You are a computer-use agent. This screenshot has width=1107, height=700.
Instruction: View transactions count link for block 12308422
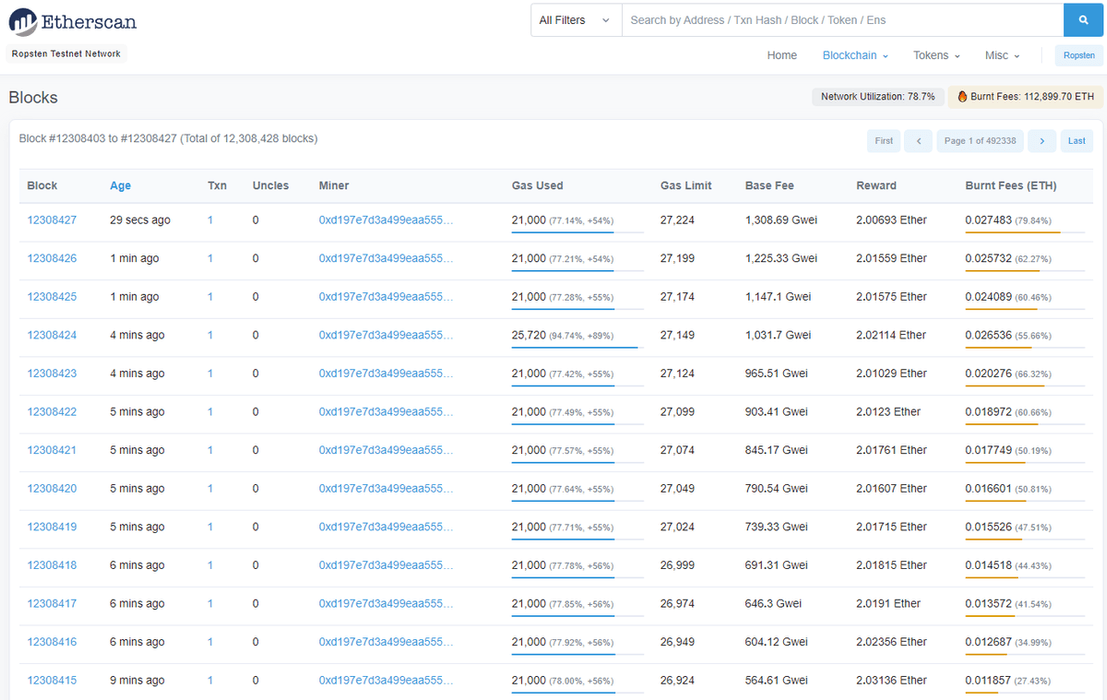point(210,412)
